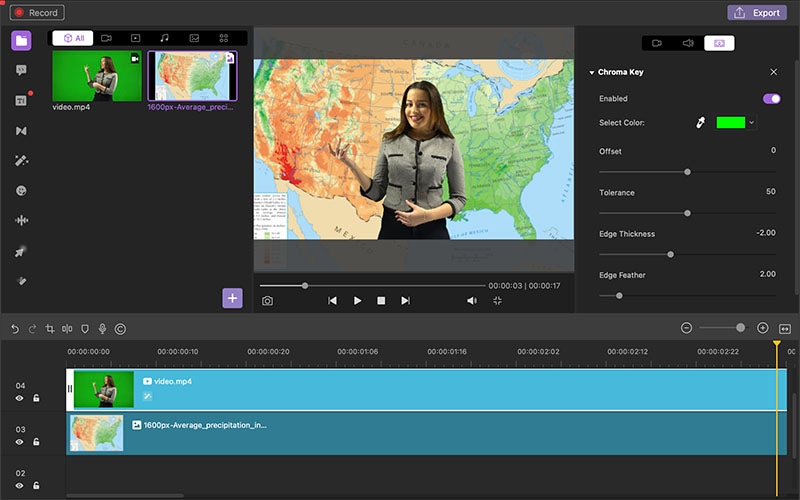Split the clip at playhead
Viewport: 800px width, 500px height.
pos(67,329)
